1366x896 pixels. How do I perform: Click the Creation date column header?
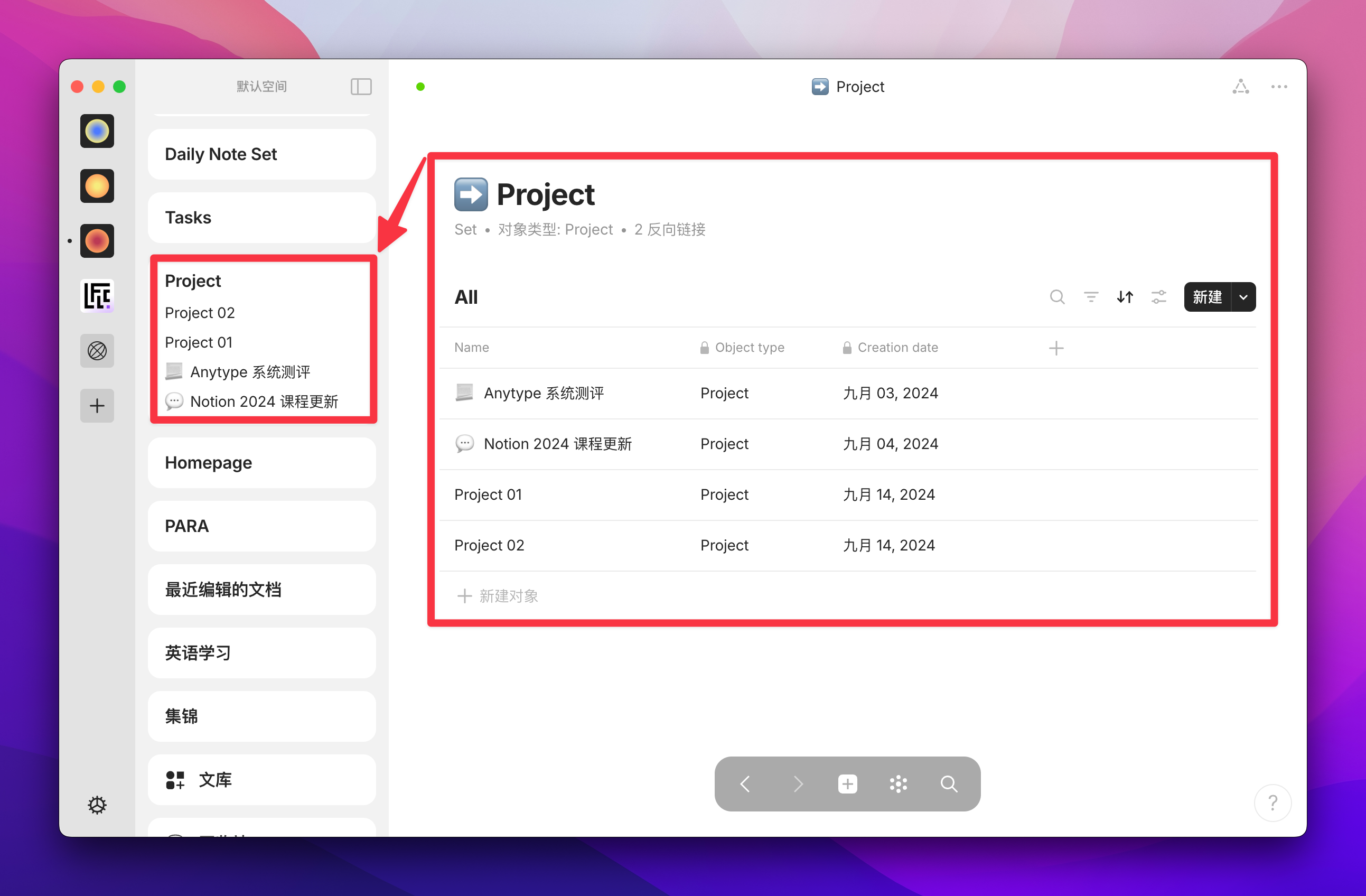tap(890, 347)
